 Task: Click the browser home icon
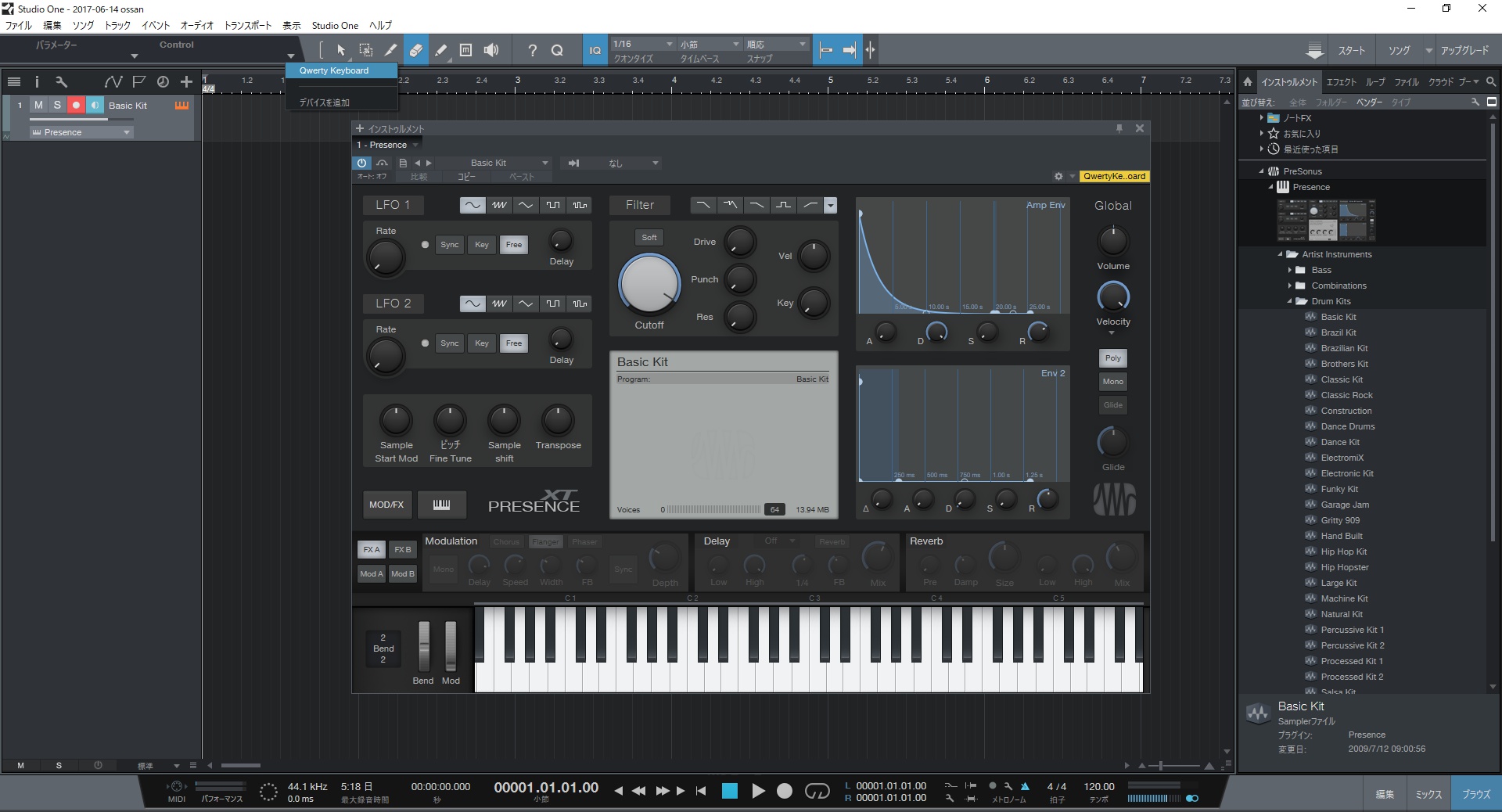click(x=1248, y=81)
